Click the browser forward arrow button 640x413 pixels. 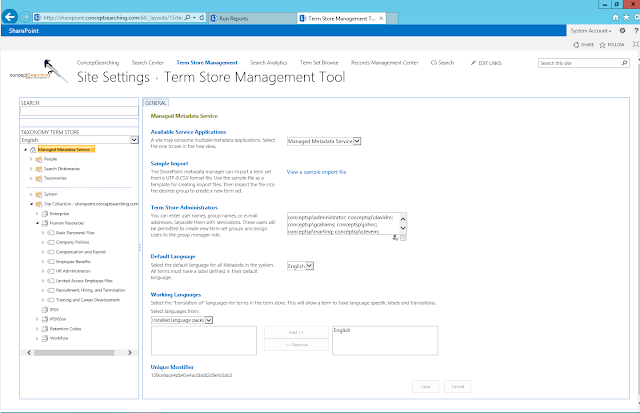[x=25, y=17]
